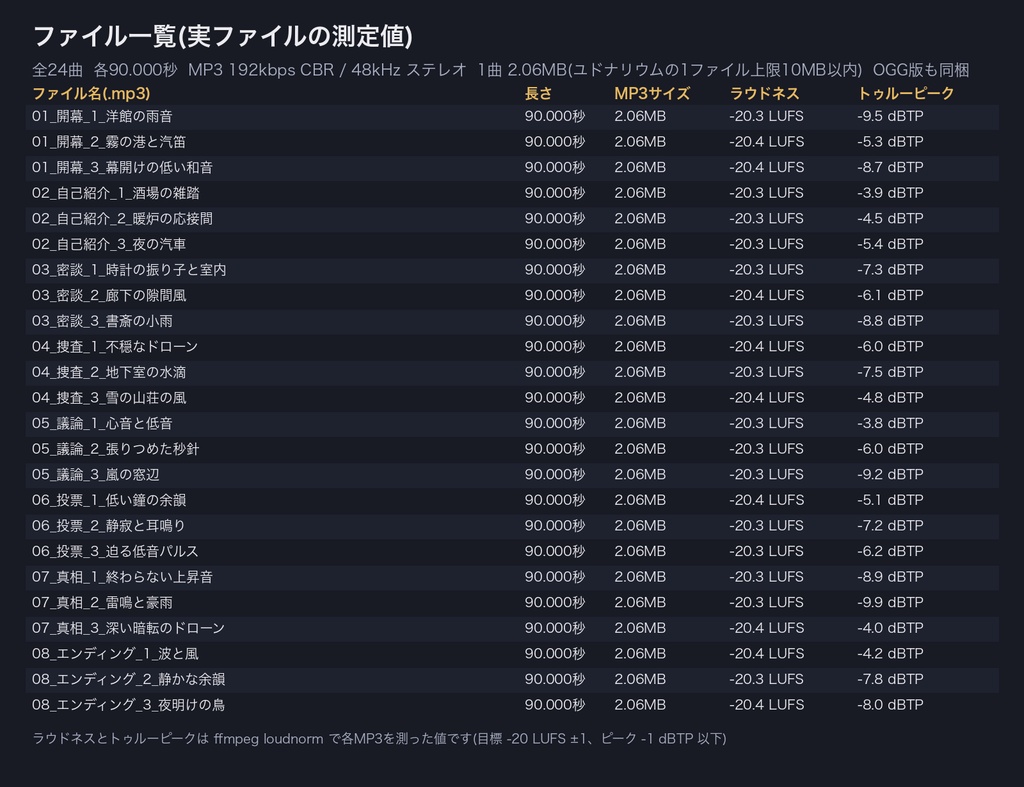The height and width of the screenshot is (787, 1024).
Task: Select file name 07_真相_1_終わらない上昇音
Action: [x=123, y=577]
